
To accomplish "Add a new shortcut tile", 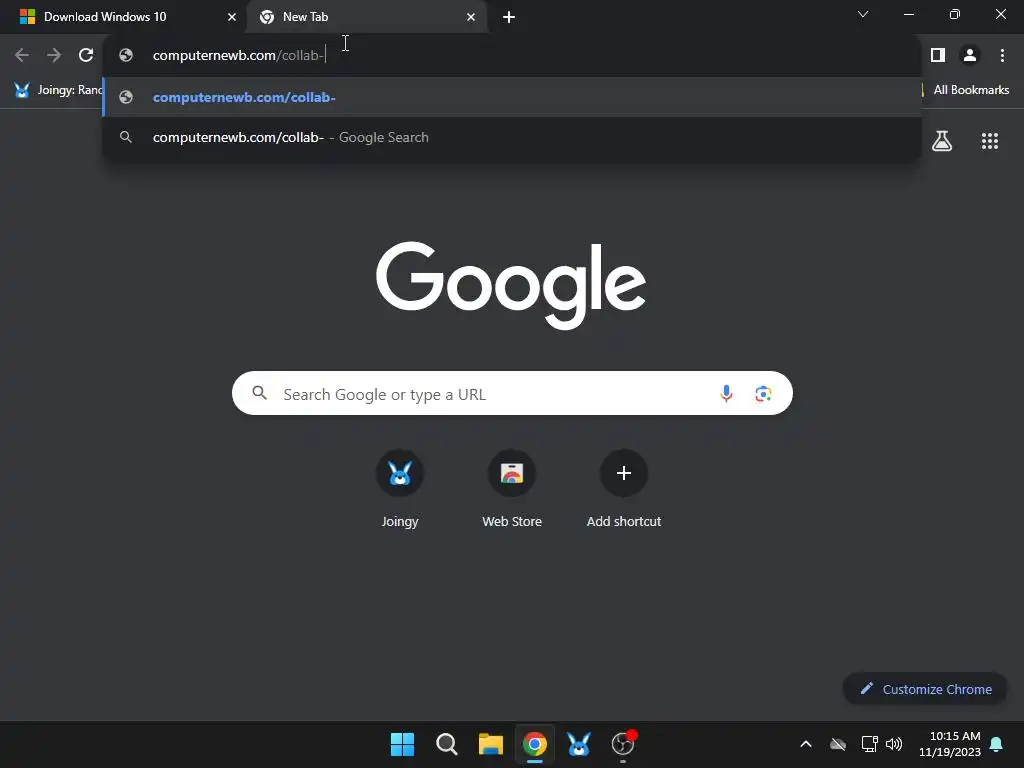I will [624, 490].
